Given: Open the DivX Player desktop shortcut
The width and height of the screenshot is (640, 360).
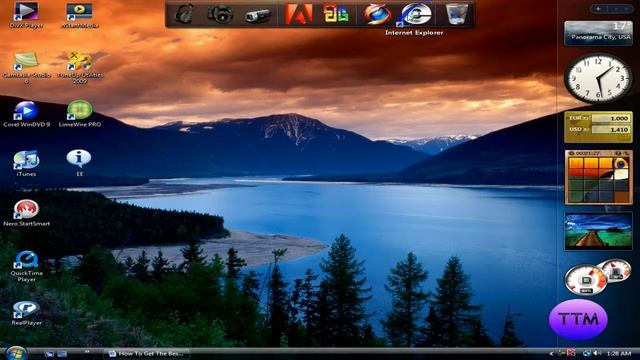Looking at the screenshot, I should click(x=26, y=15).
